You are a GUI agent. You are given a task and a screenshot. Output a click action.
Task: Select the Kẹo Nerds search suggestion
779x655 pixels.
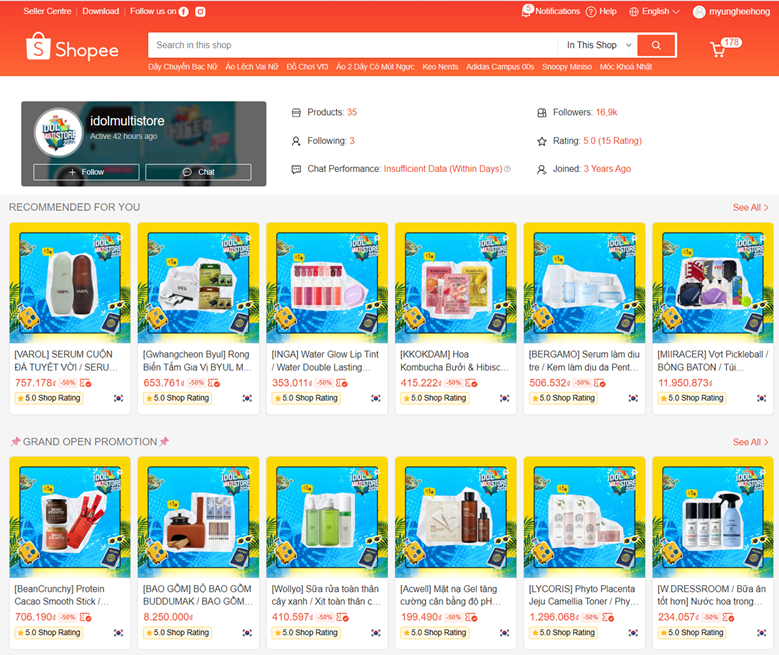click(x=440, y=67)
